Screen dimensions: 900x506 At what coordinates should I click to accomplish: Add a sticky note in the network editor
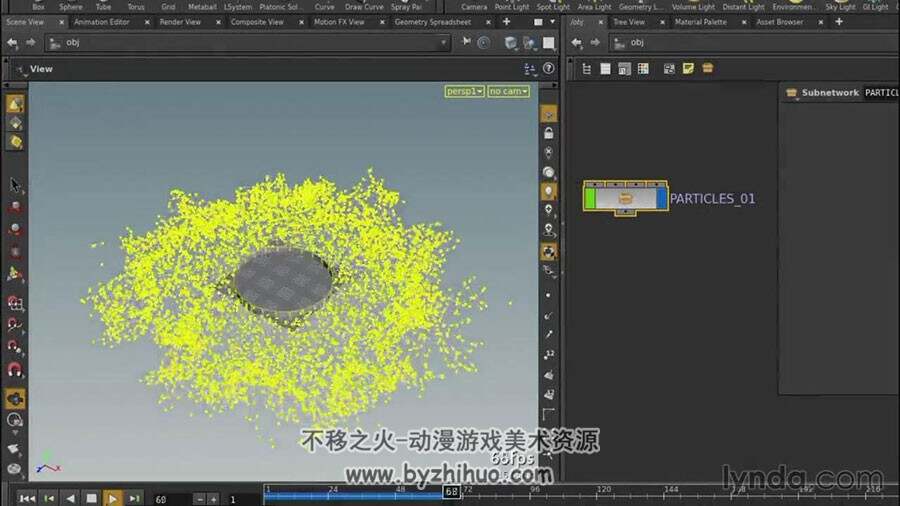(x=688, y=69)
